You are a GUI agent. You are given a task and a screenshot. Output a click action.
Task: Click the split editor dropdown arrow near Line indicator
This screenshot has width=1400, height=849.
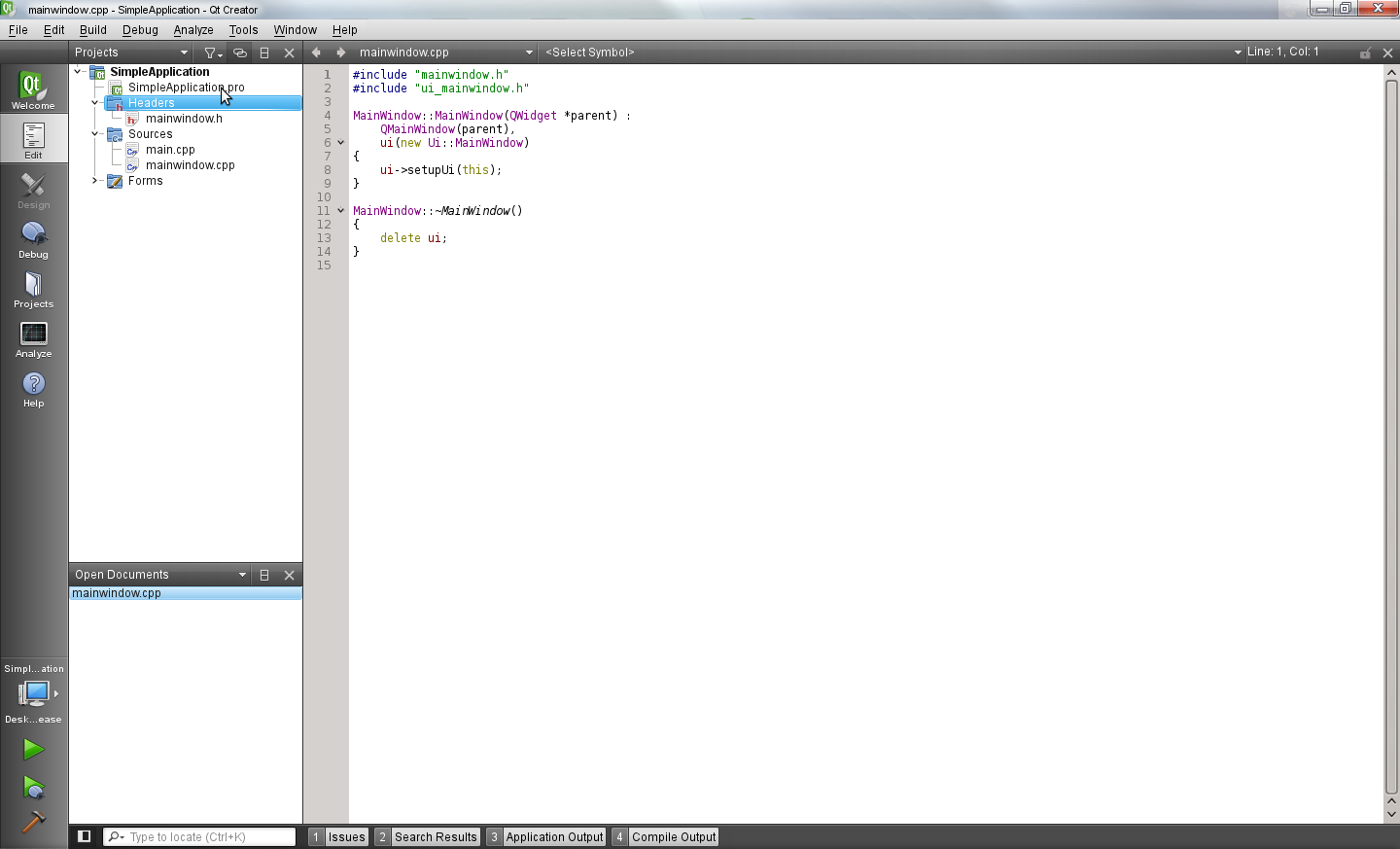tap(1238, 53)
